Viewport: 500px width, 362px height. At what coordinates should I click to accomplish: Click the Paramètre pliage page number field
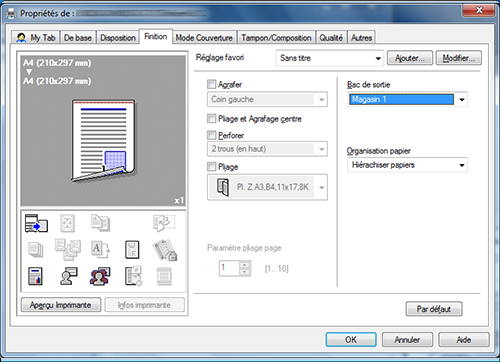229,268
